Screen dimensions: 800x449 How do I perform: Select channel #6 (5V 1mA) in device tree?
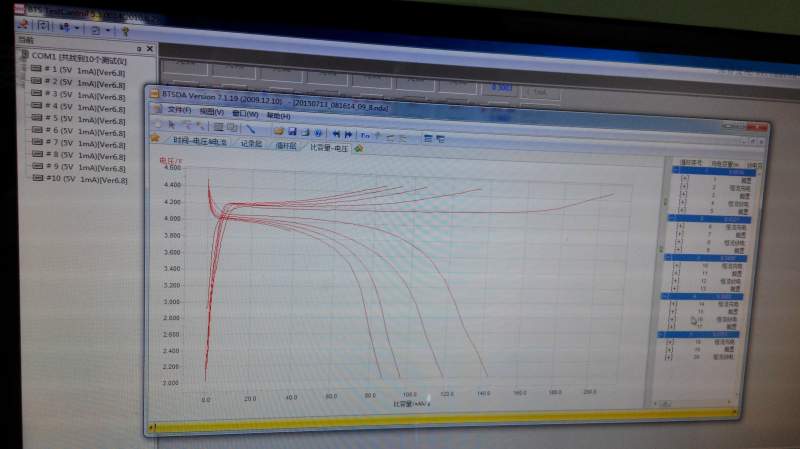tap(78, 131)
